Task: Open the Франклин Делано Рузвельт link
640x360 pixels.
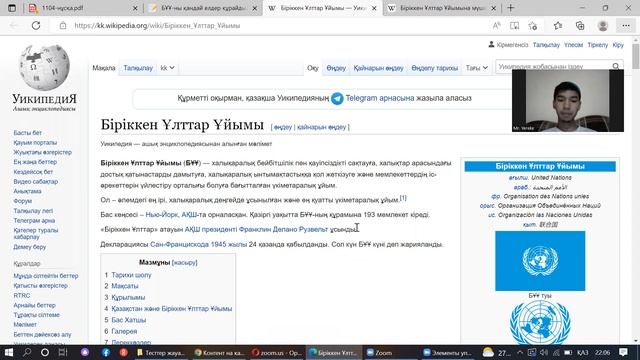Action: (x=283, y=229)
